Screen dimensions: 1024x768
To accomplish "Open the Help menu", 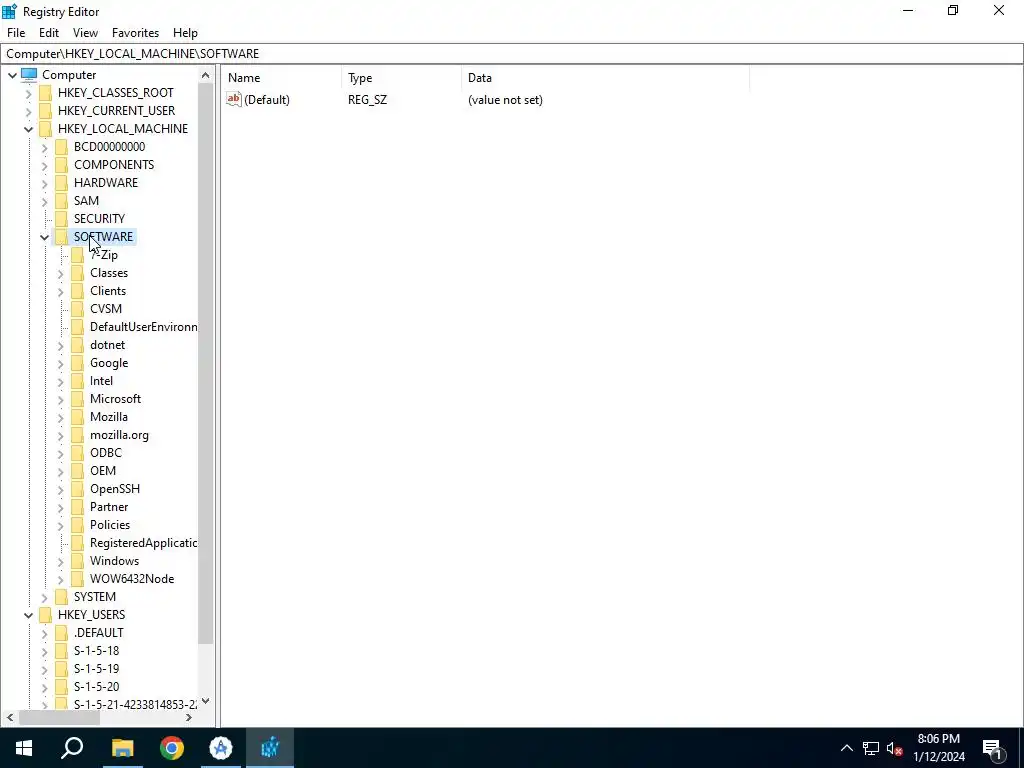I will pos(185,33).
